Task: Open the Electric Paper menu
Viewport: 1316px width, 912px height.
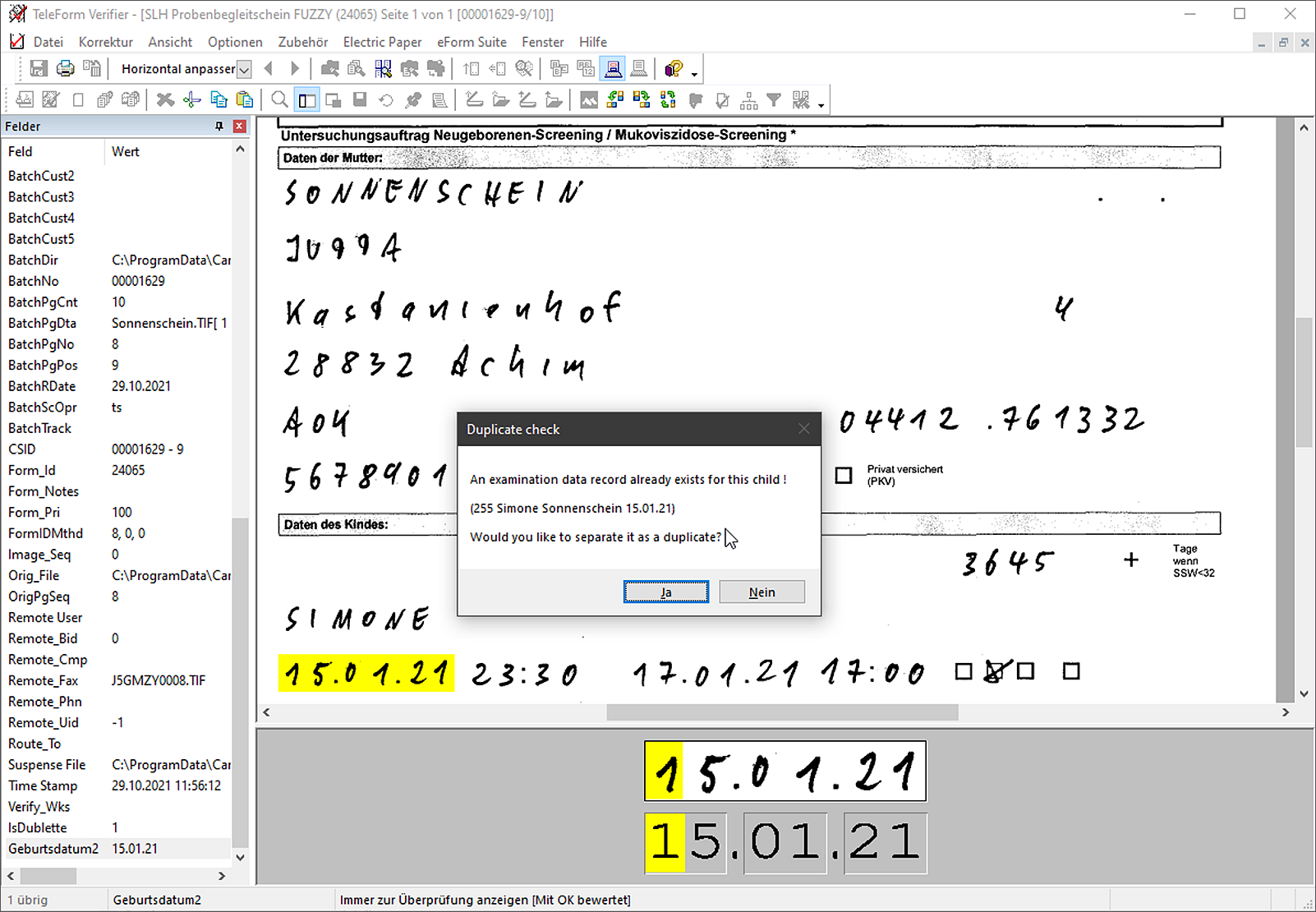Action: (382, 42)
